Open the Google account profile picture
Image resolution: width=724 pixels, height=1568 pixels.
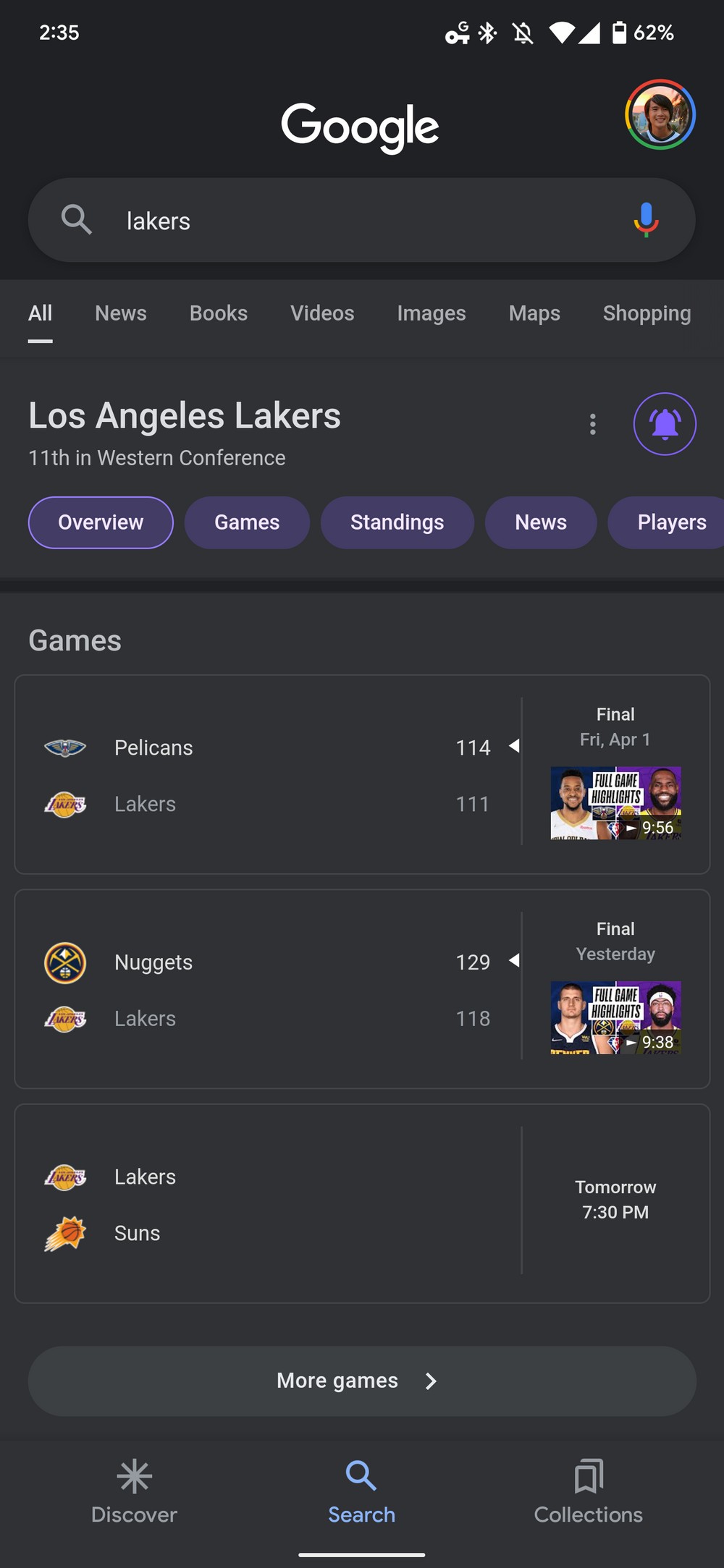click(x=660, y=115)
